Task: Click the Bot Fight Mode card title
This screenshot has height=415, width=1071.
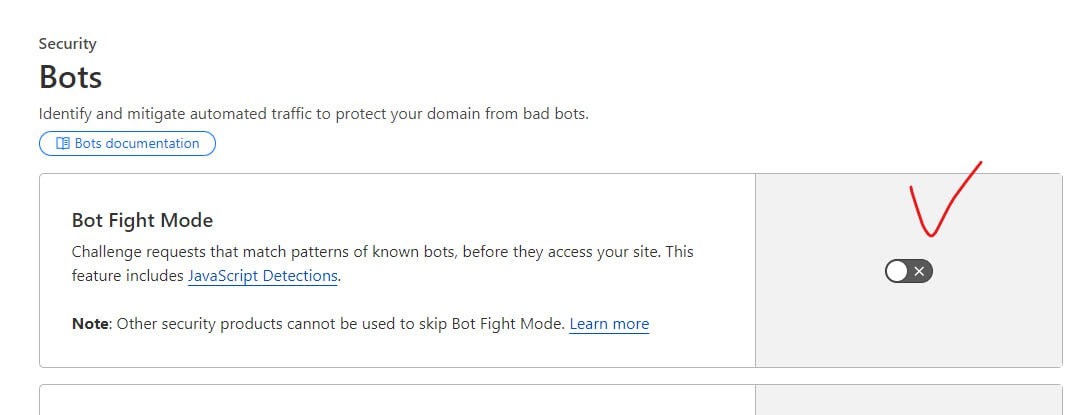Action: [x=142, y=220]
